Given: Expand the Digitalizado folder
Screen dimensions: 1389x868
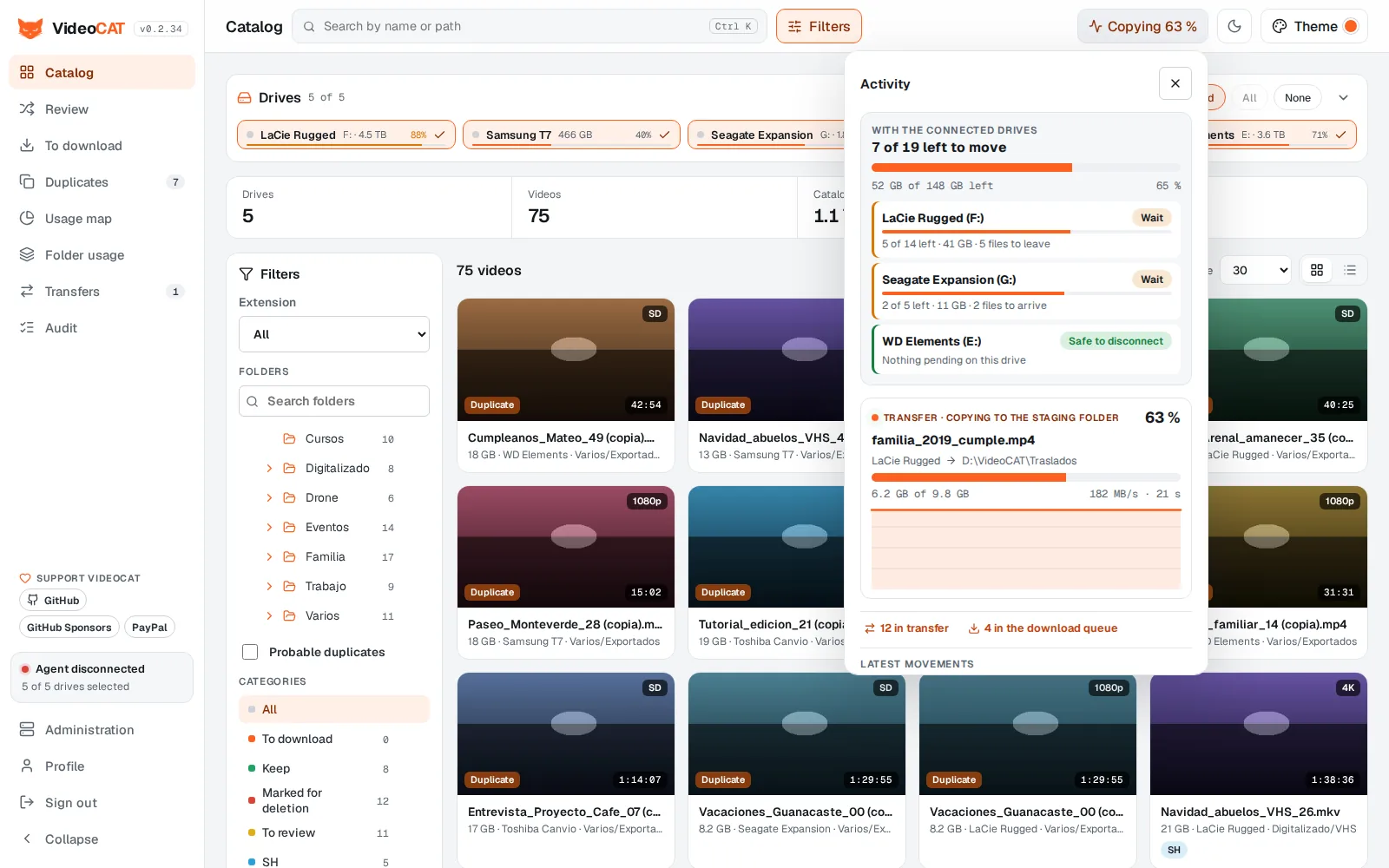Looking at the screenshot, I should click(269, 469).
